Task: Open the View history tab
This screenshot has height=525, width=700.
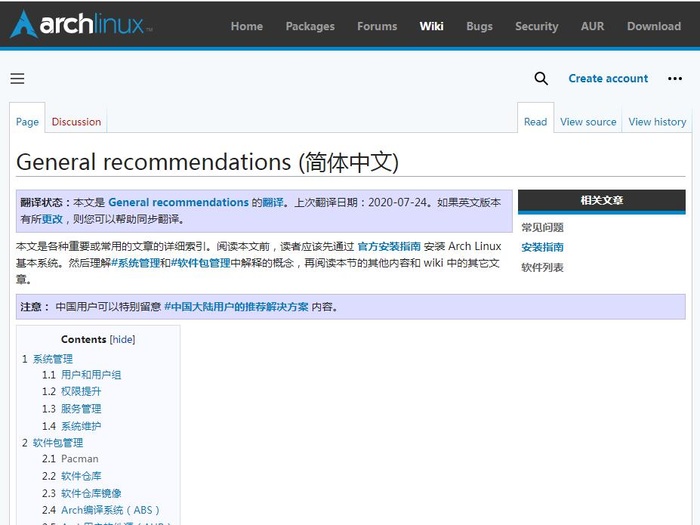Action: tap(657, 122)
